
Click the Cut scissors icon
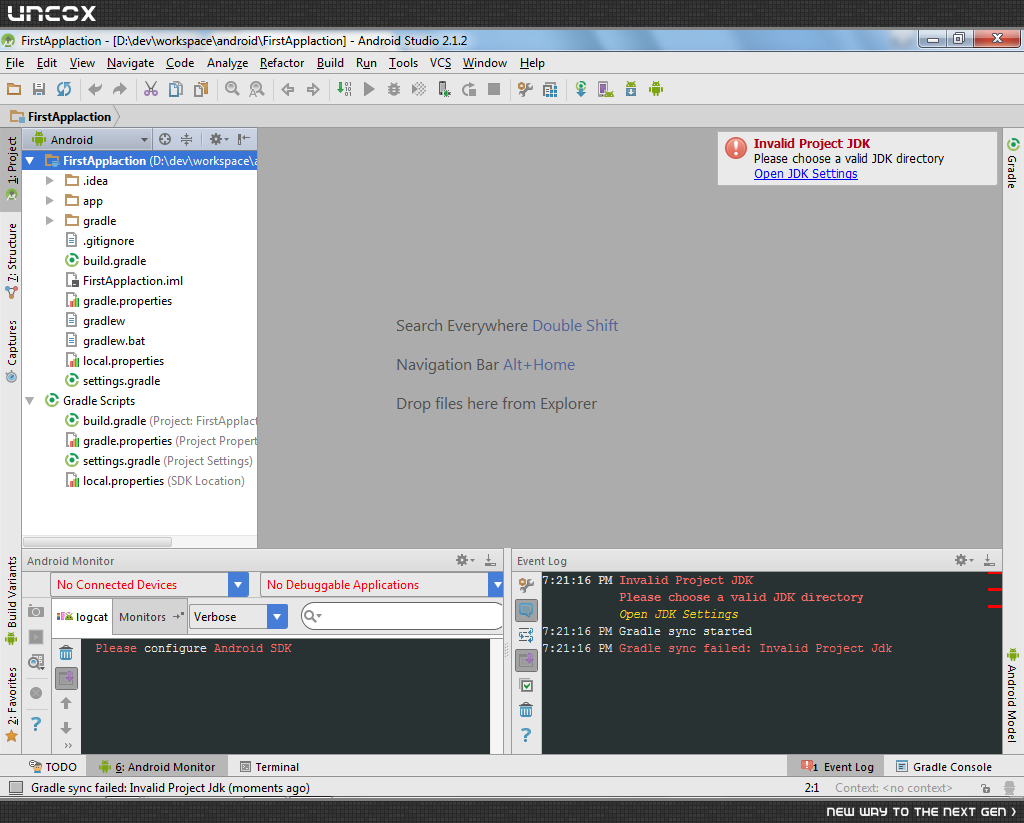click(x=151, y=89)
